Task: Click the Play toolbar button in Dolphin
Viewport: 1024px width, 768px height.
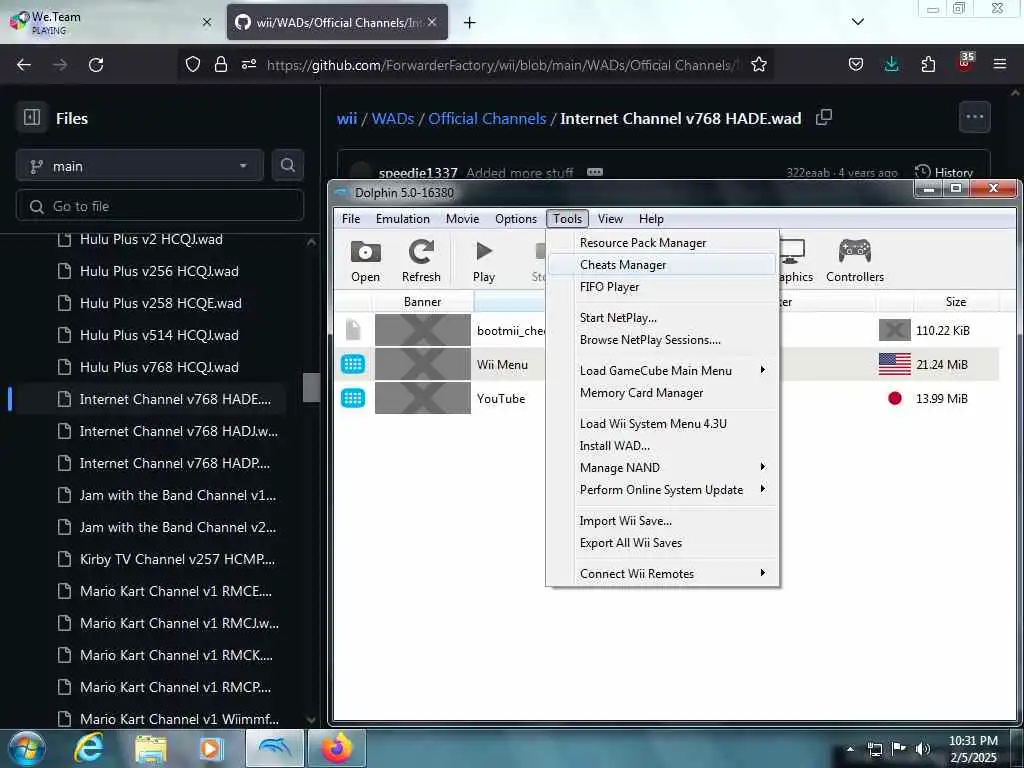Action: pos(484,251)
